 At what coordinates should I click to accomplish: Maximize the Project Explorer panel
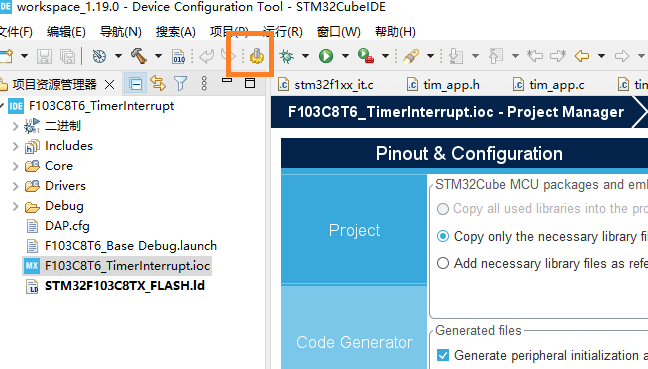(x=250, y=83)
